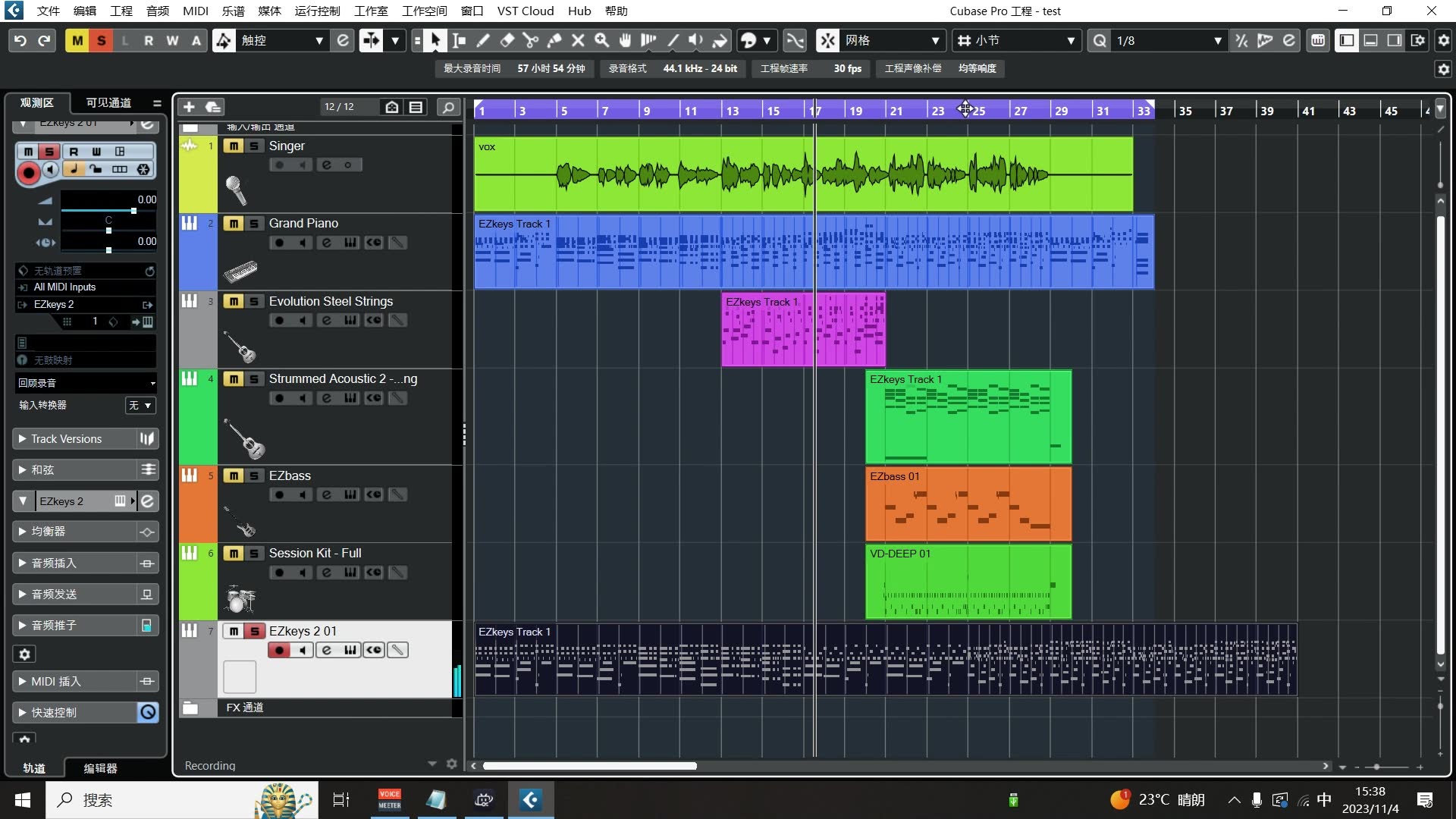Select the Play speaker tool
Image resolution: width=1456 pixels, height=819 pixels.
[695, 41]
